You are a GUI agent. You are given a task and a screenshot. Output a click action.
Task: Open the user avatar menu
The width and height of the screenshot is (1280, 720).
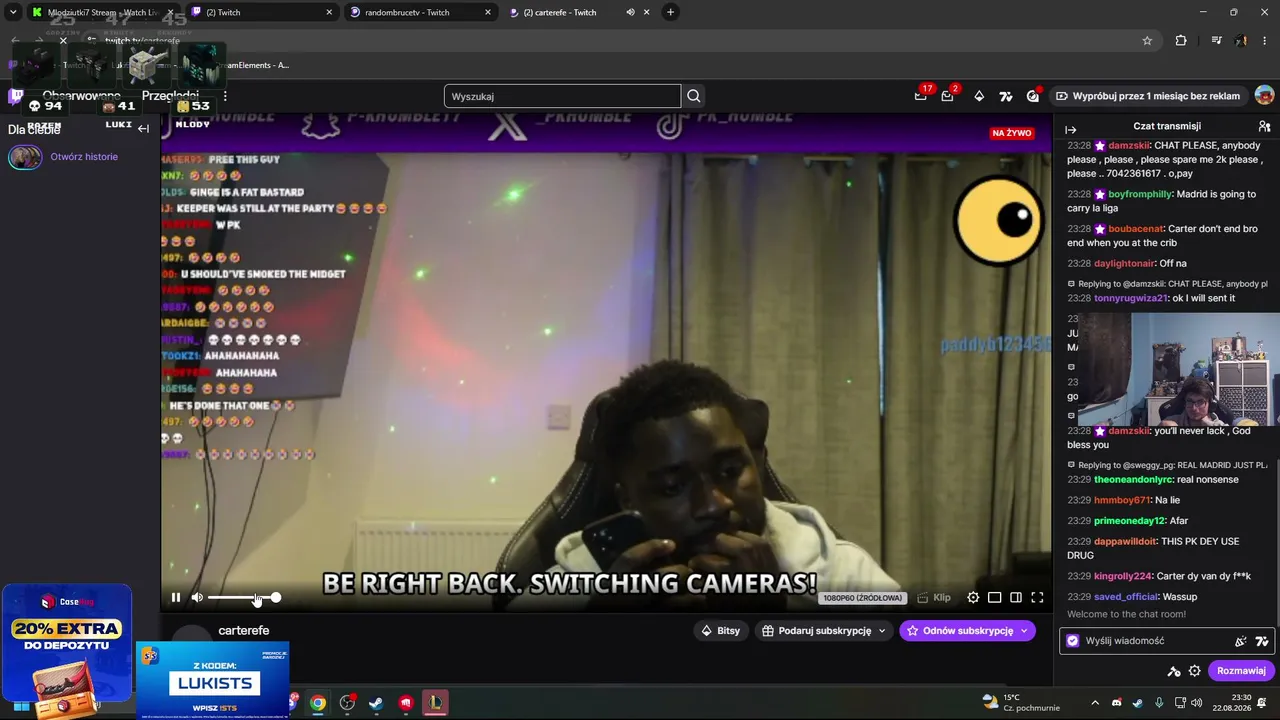pos(1264,96)
